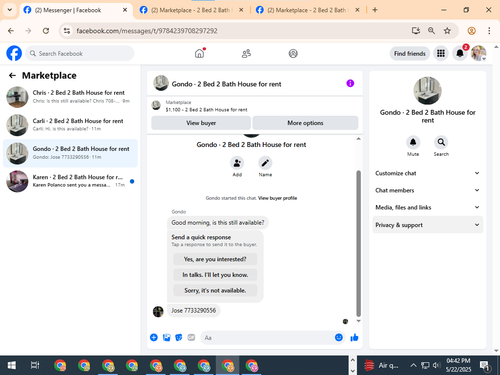Screen dimensions: 500x375
Task: Click Find friends button
Action: [x=410, y=53]
